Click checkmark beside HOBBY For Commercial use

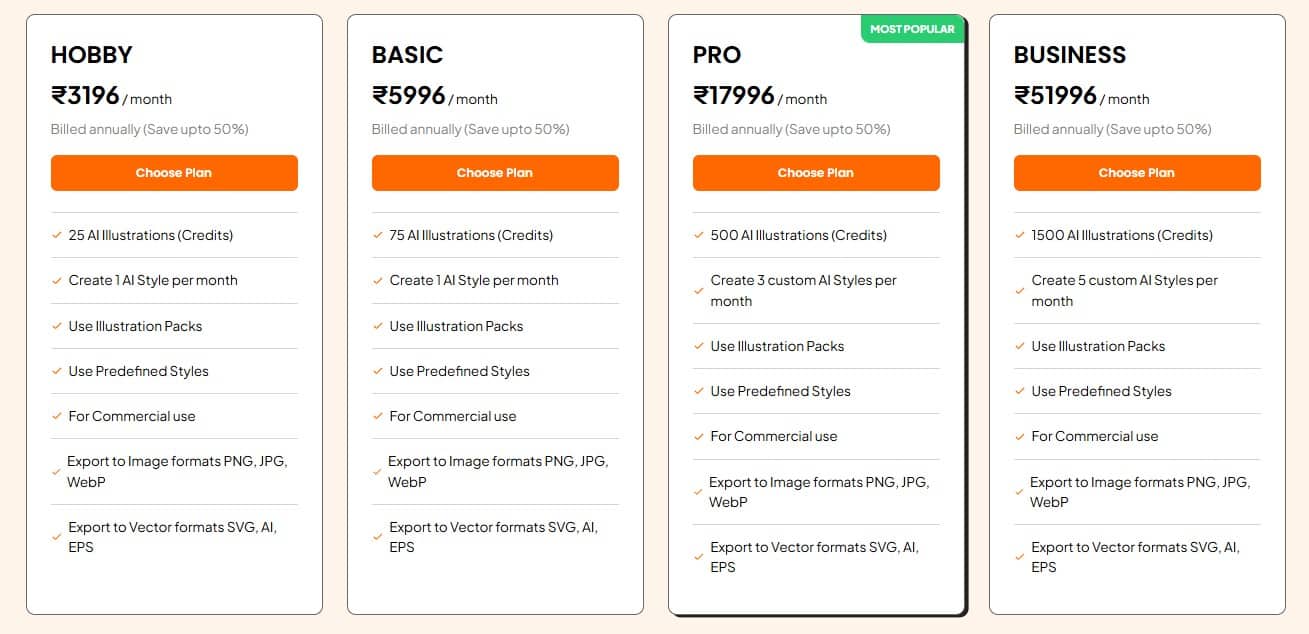(57, 416)
